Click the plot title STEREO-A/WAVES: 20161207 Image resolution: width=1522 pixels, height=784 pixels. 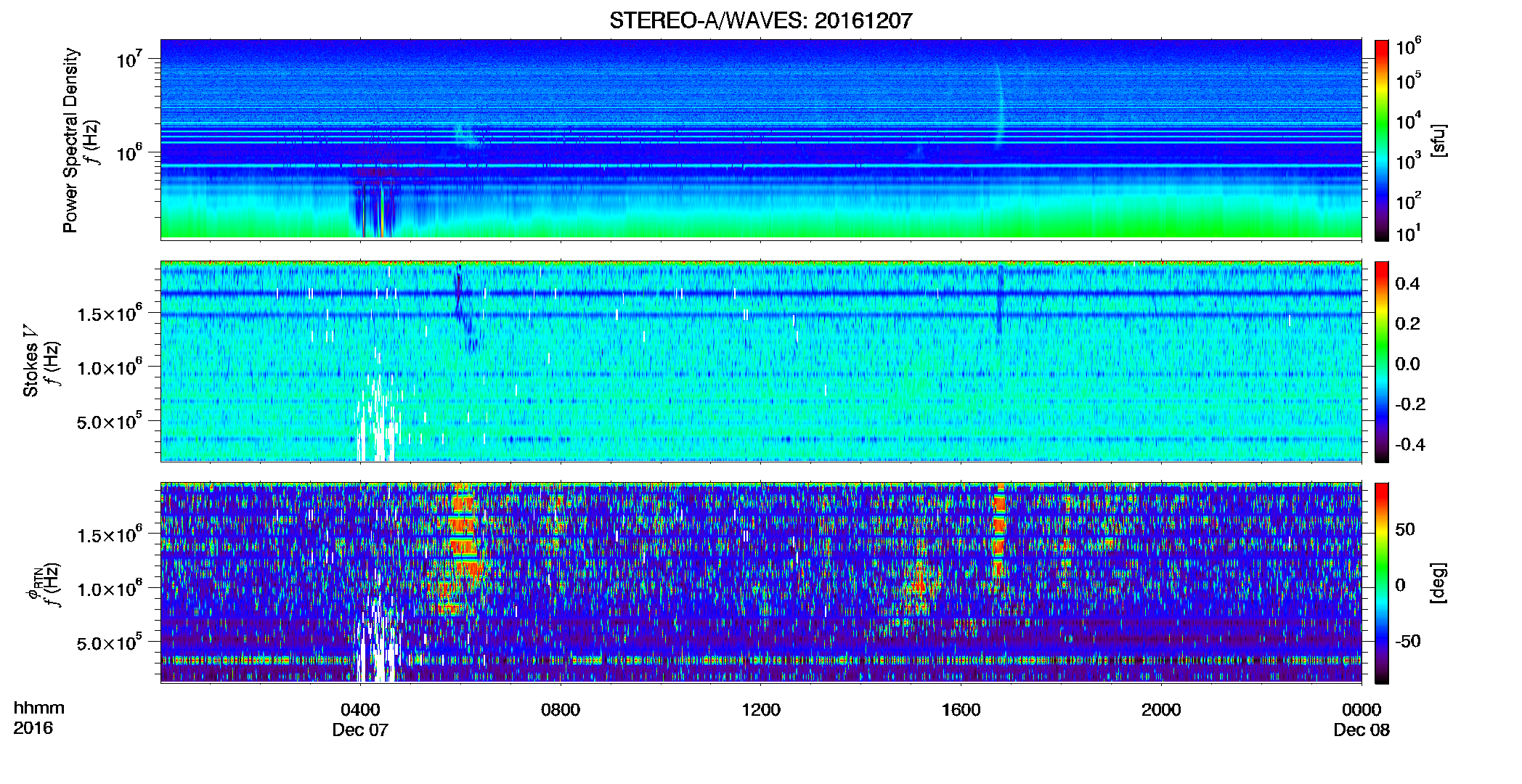(760, 20)
